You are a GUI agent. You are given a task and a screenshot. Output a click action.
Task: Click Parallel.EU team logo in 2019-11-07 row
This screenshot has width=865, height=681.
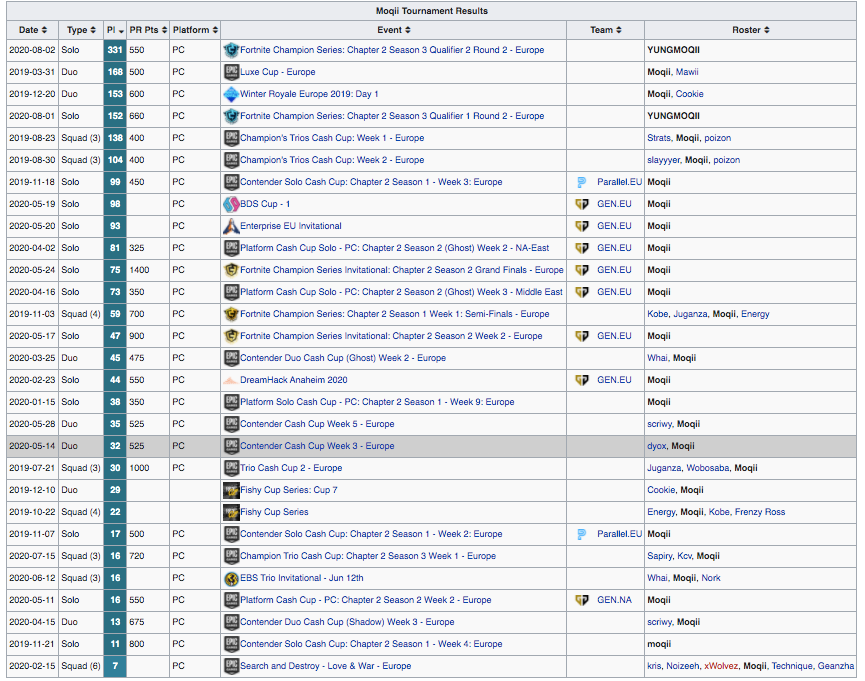click(581, 534)
